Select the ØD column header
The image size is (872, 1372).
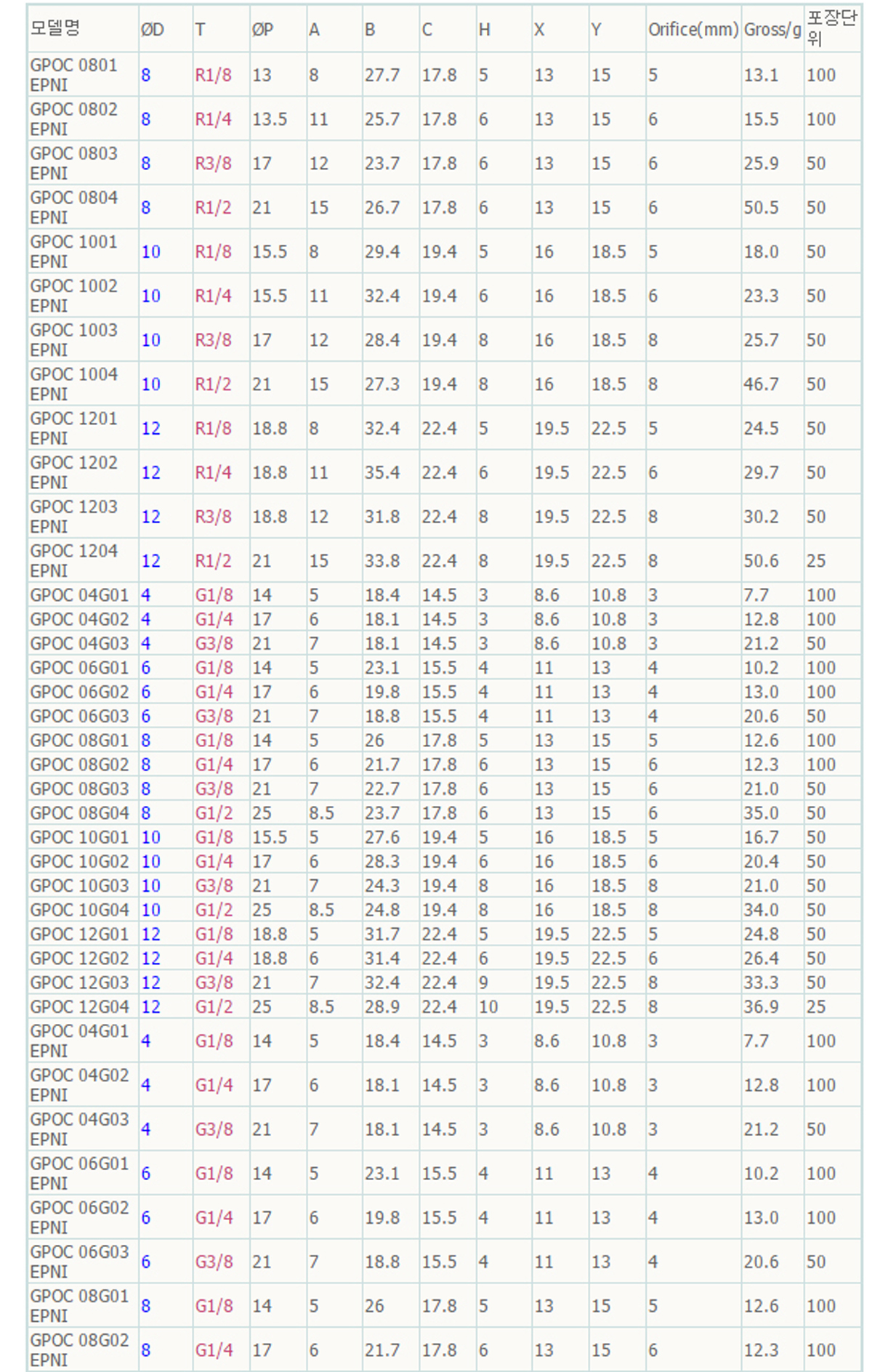[153, 30]
